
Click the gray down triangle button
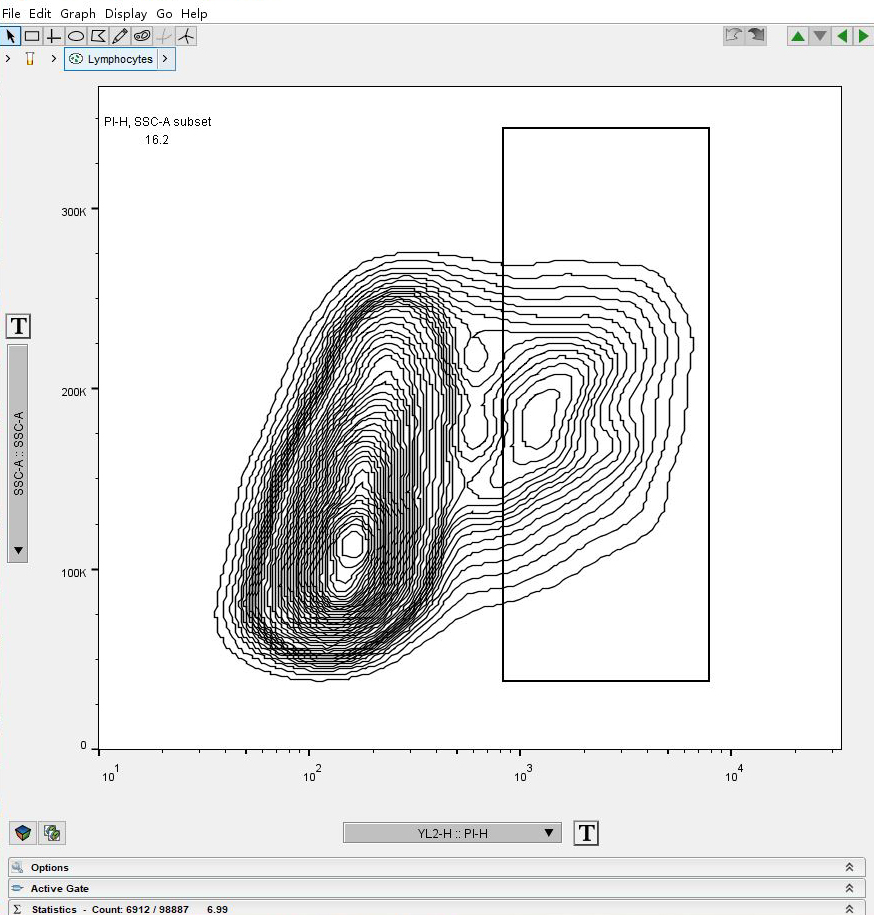point(820,36)
